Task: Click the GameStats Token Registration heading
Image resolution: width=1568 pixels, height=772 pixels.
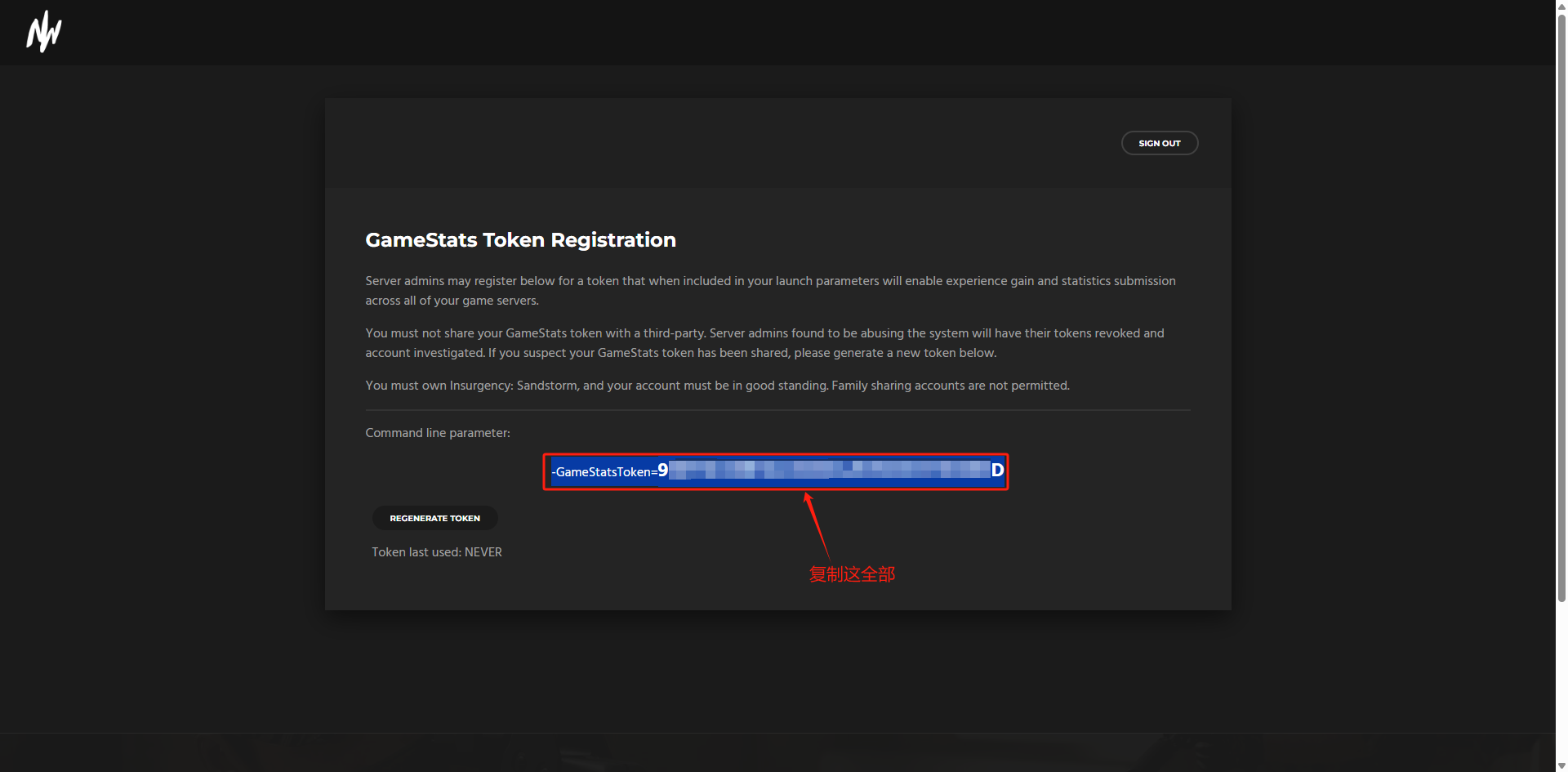Action: tap(520, 240)
